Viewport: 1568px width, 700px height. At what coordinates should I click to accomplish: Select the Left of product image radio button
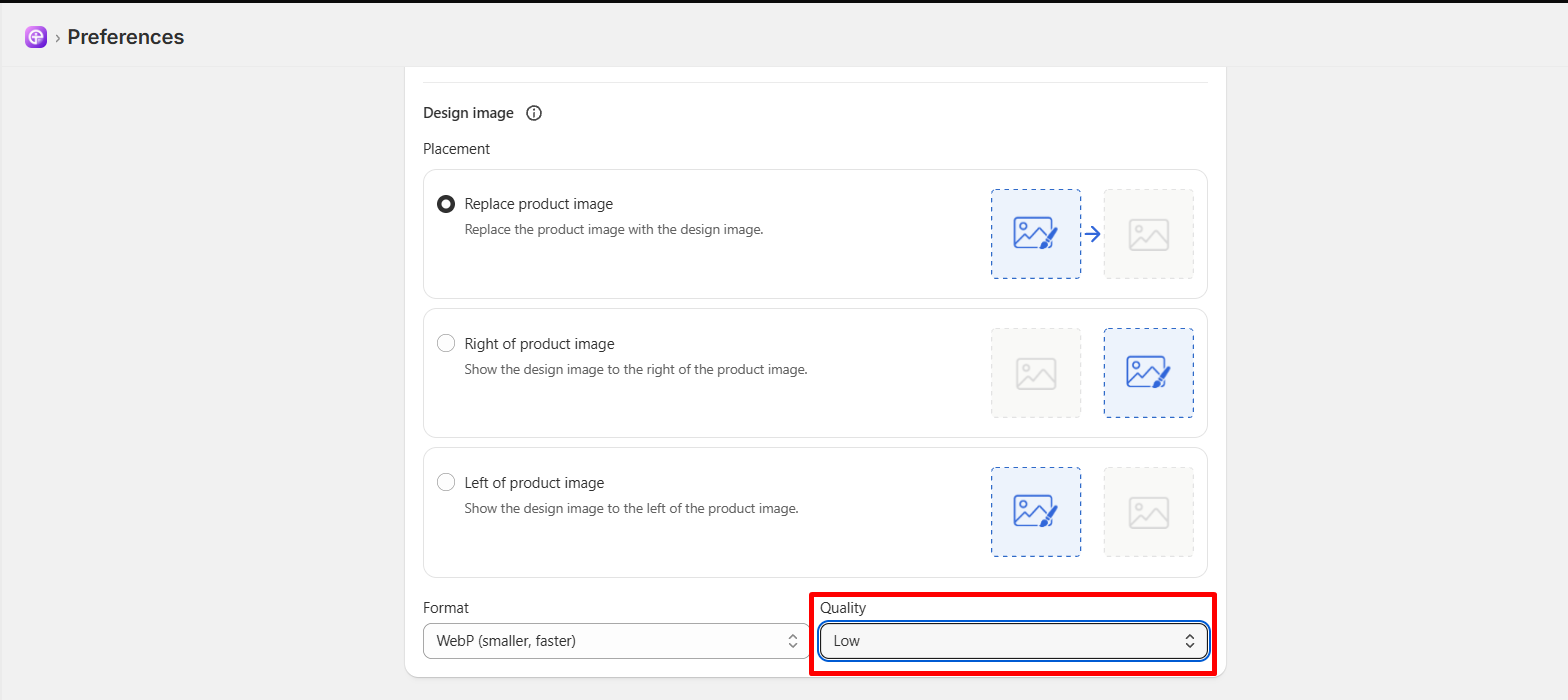point(447,482)
